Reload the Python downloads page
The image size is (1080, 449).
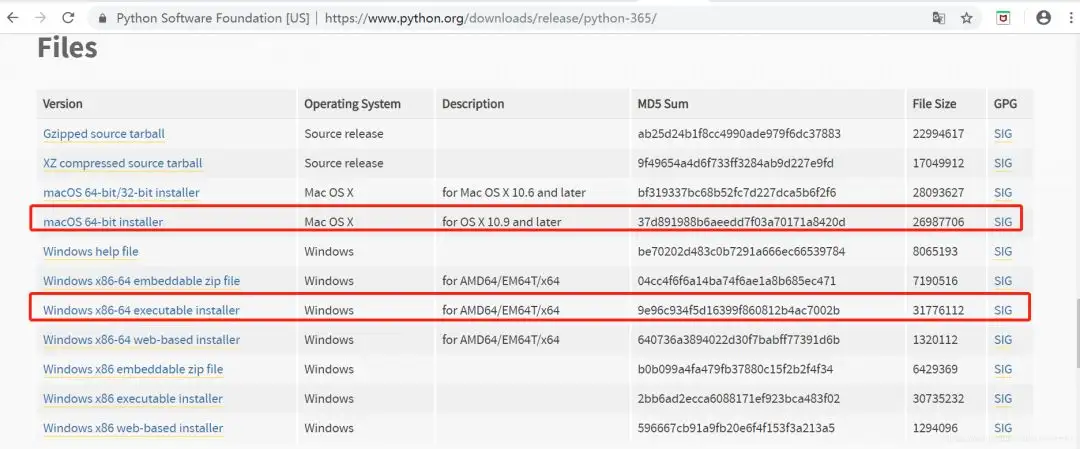coord(68,18)
